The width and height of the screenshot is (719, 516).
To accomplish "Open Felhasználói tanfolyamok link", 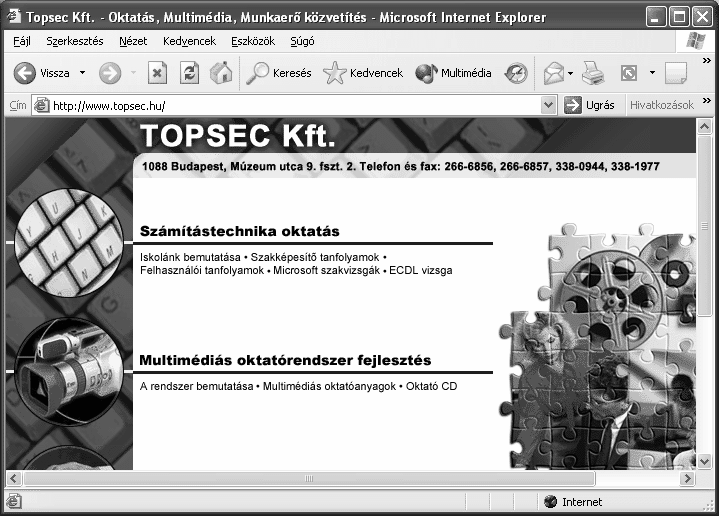I will [x=202, y=271].
